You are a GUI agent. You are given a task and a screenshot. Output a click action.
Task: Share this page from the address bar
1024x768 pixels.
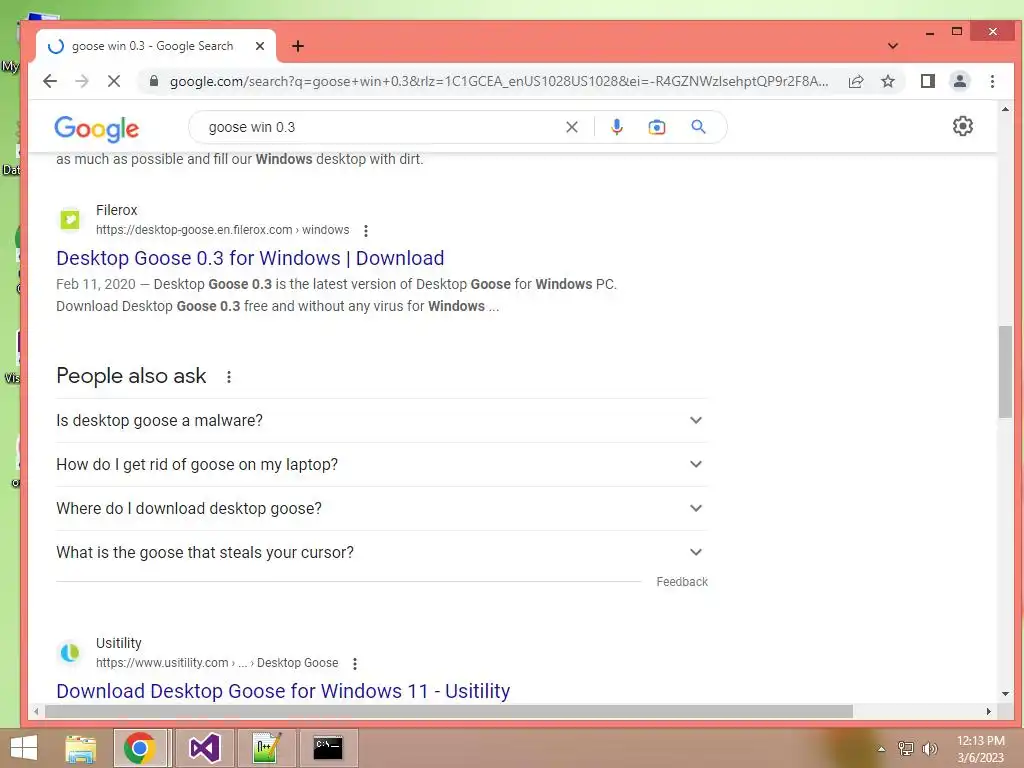coord(856,81)
